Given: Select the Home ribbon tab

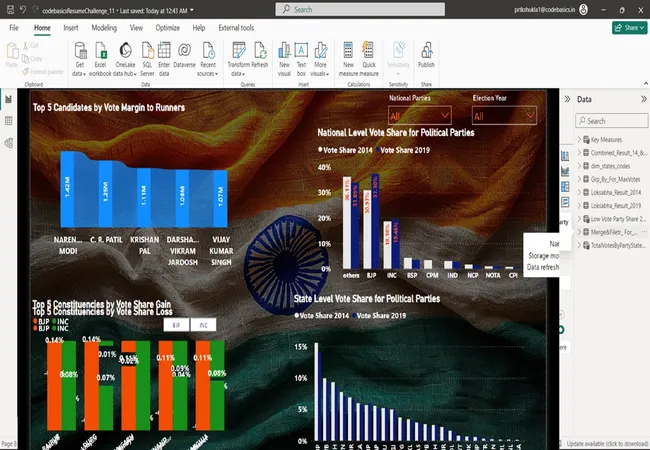Looking at the screenshot, I should (x=42, y=28).
